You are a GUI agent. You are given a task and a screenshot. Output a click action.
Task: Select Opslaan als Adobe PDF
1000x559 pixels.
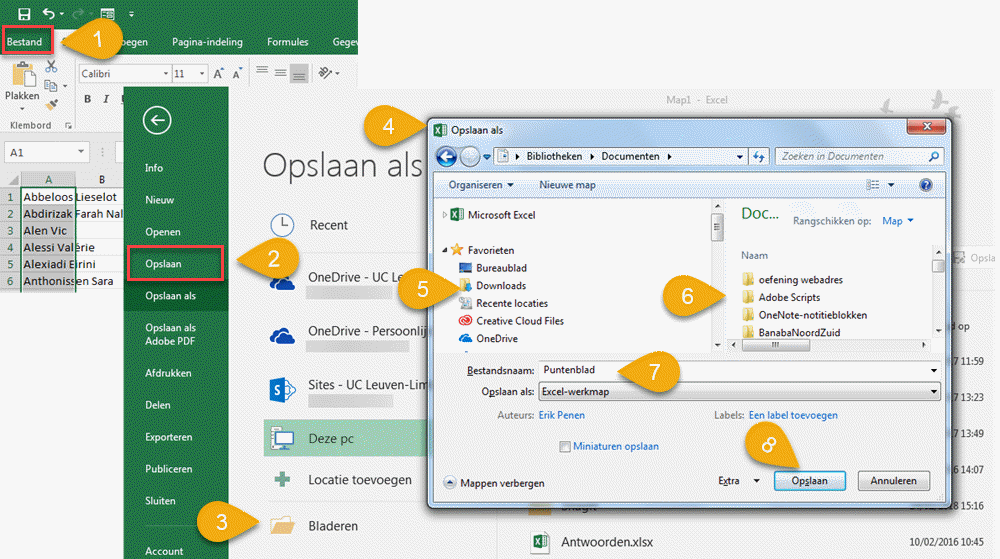point(170,334)
